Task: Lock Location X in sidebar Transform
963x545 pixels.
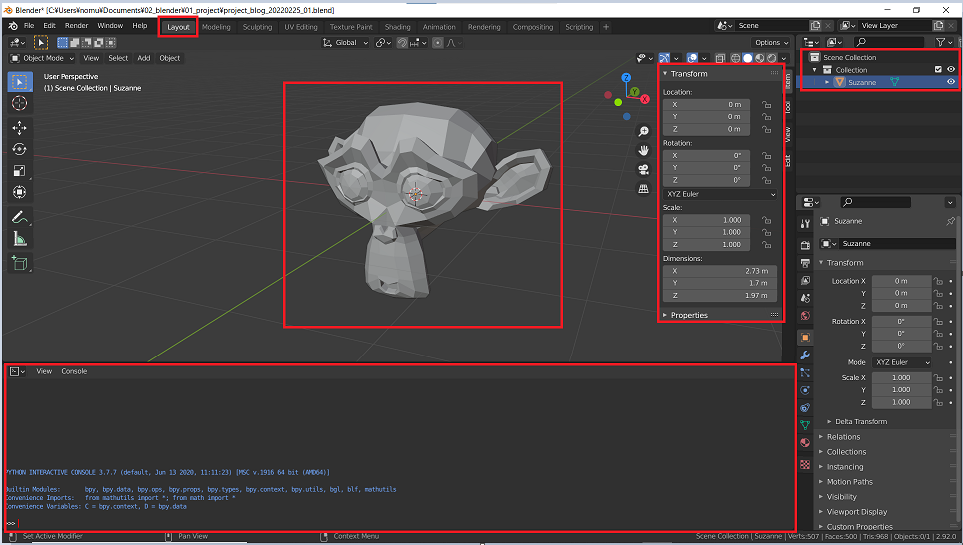Action: [x=766, y=104]
